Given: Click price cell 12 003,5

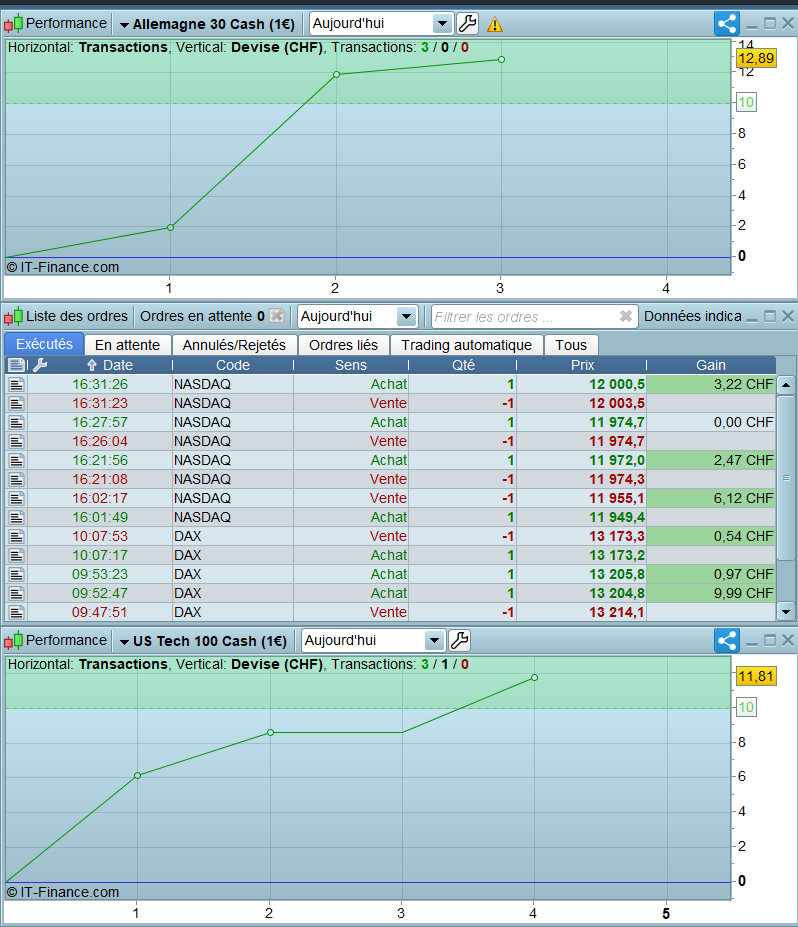Looking at the screenshot, I should click(x=582, y=403).
